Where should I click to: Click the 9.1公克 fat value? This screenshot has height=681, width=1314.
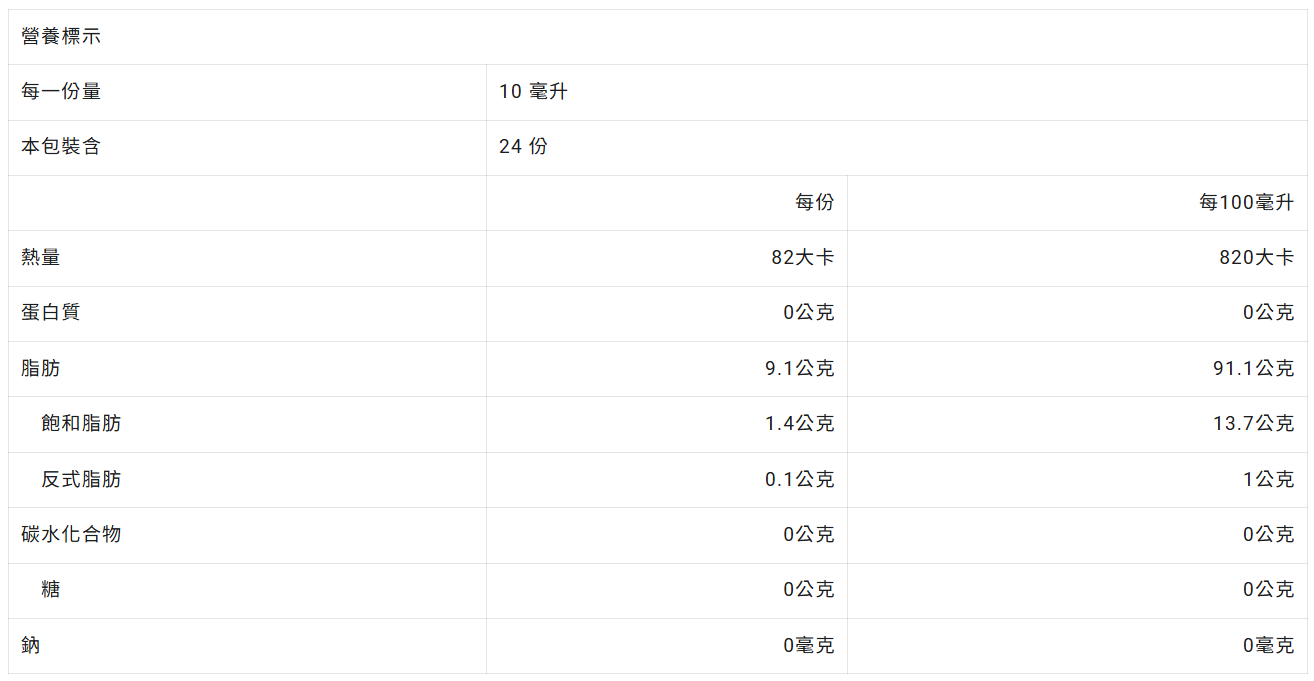(799, 369)
